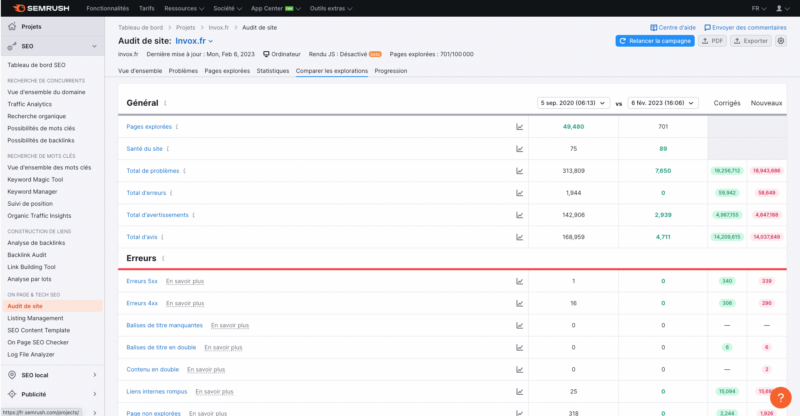Open Log File Analyzer in sidebar
Screen dimensions: 800x416
(31, 354)
